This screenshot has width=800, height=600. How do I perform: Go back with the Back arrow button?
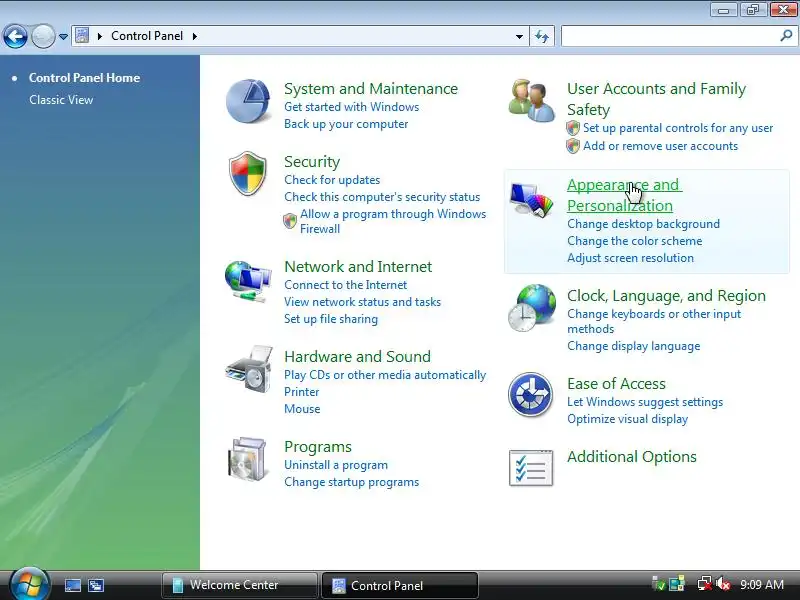click(15, 37)
